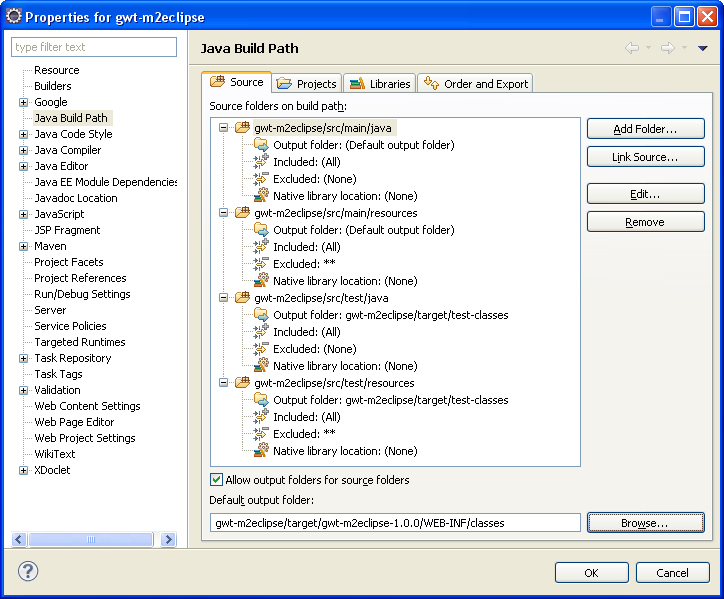Viewport: 724px width, 599px height.
Task: Open forward history dropdown arrow
Action: (684, 48)
